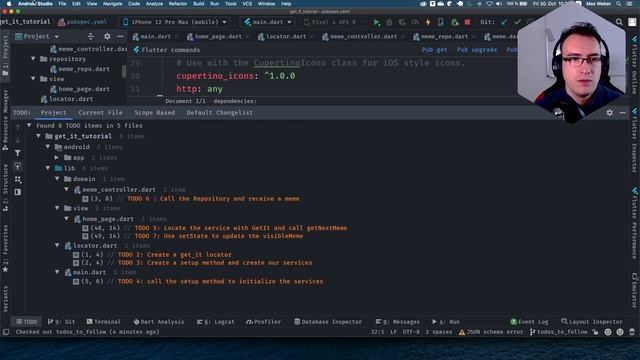Collapse the android folder in TODO tree
The height and width of the screenshot is (360, 640).
[x=48, y=147]
